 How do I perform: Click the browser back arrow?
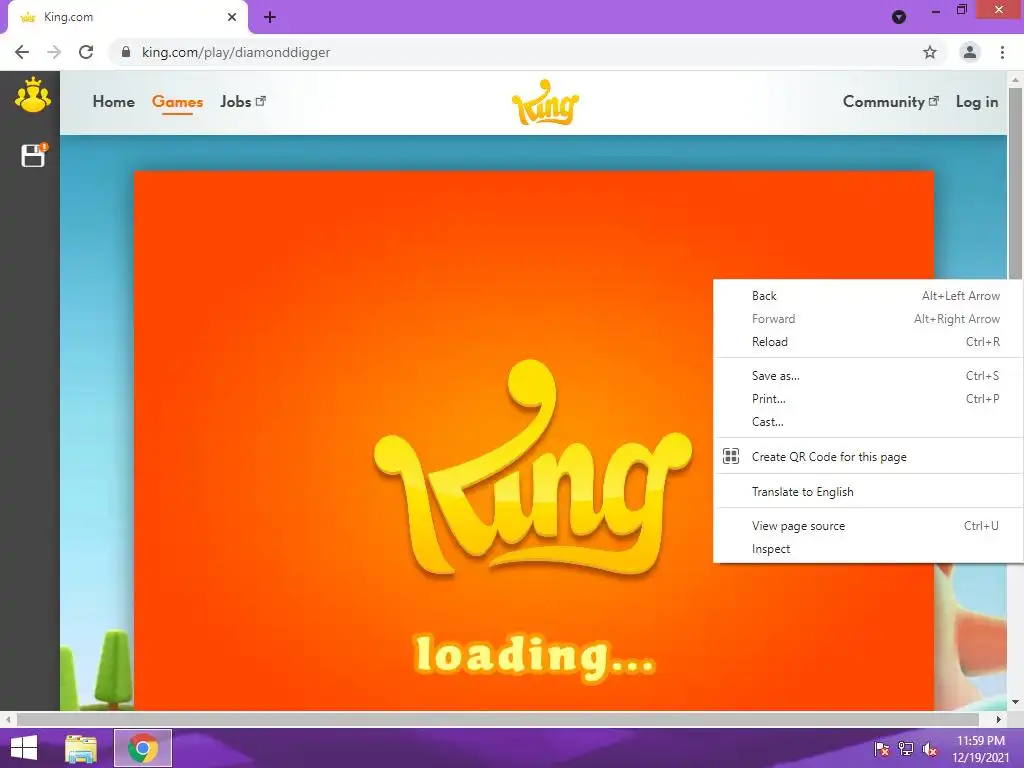pos(22,52)
